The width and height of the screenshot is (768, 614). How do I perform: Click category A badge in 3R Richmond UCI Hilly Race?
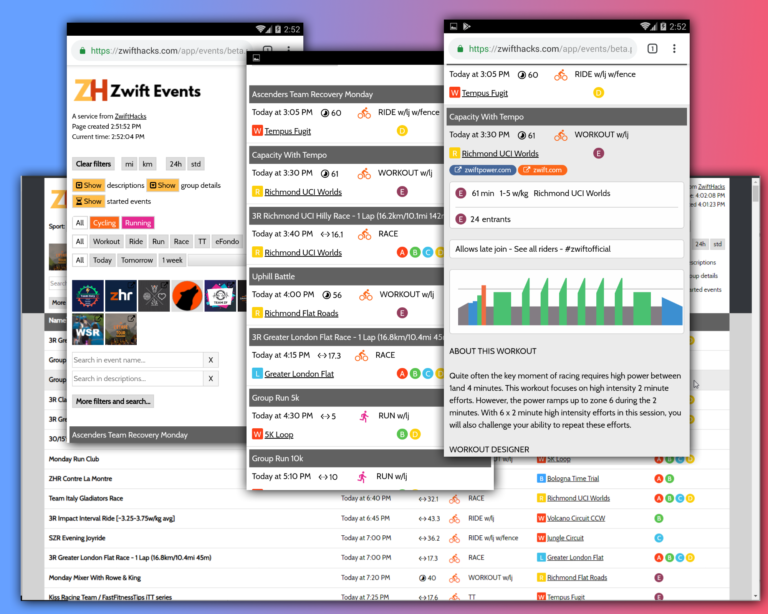coord(402,252)
